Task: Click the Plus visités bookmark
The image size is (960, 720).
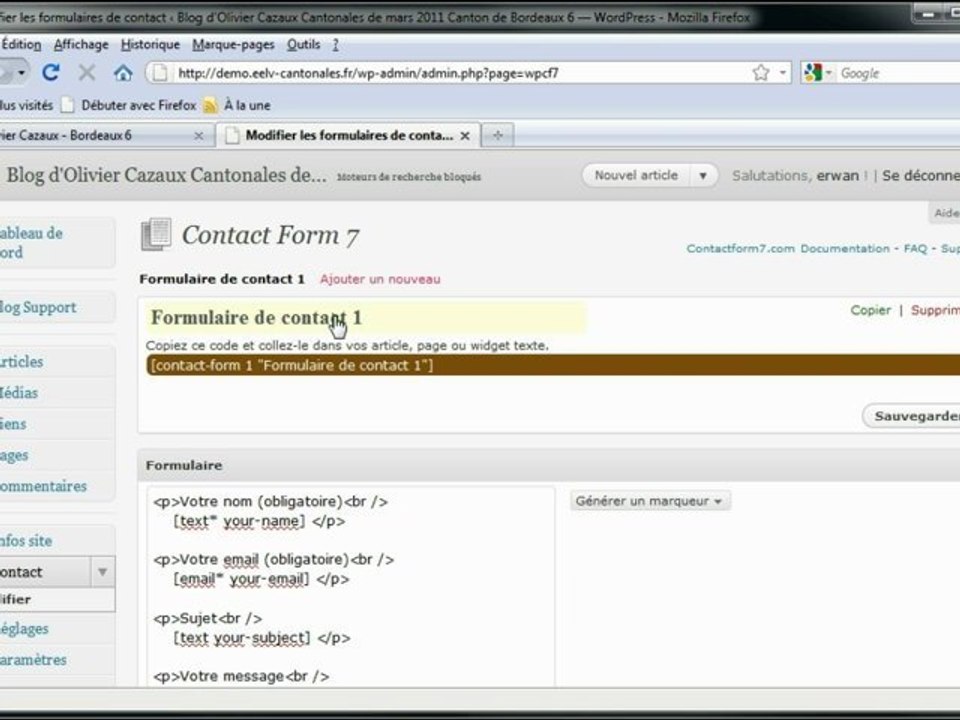Action: click(x=26, y=105)
